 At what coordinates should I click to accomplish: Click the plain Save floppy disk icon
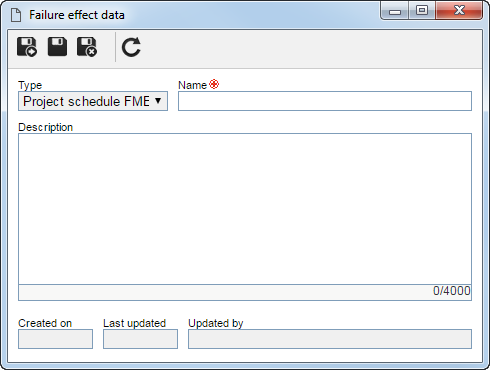click(x=57, y=47)
